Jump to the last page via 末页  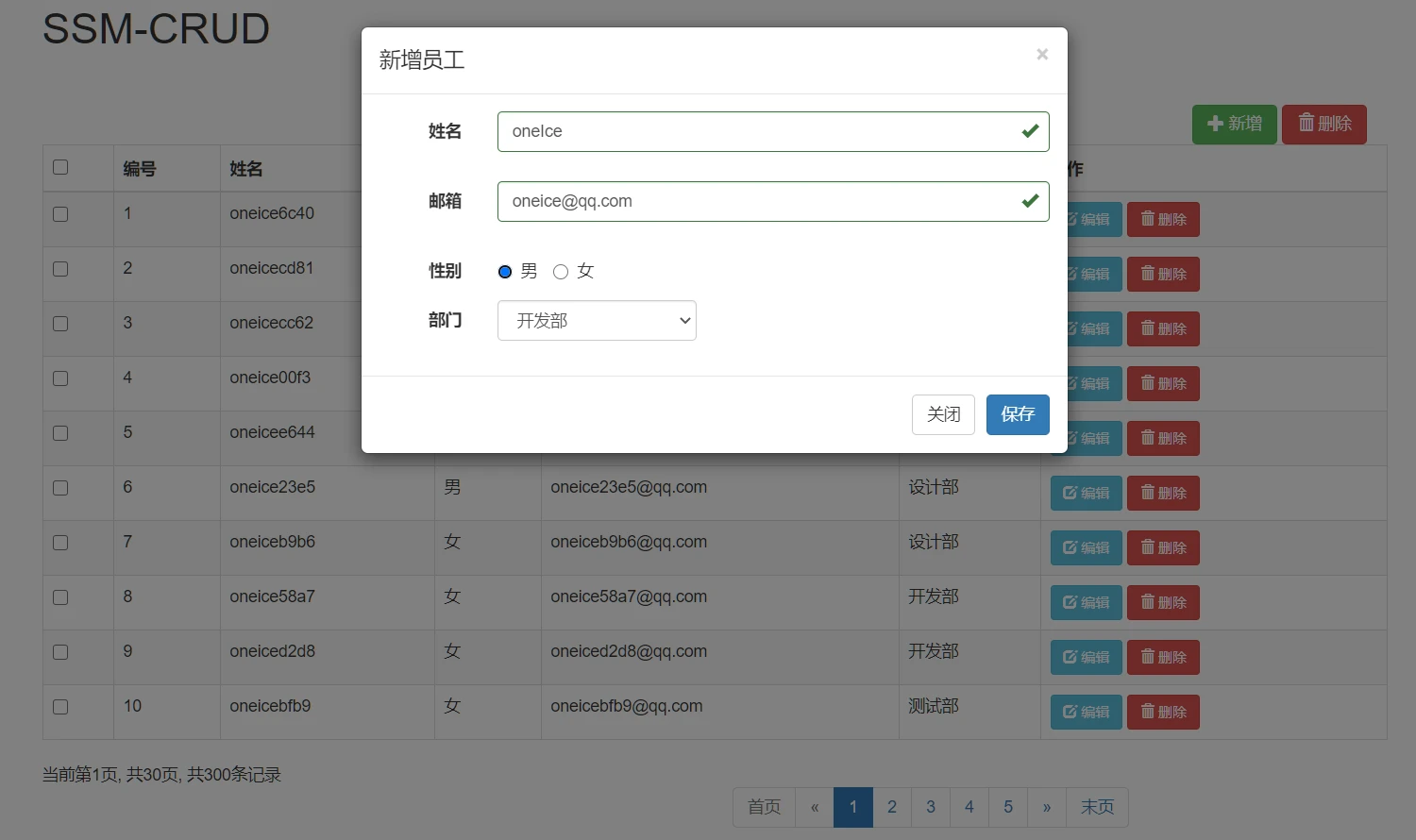(1097, 807)
